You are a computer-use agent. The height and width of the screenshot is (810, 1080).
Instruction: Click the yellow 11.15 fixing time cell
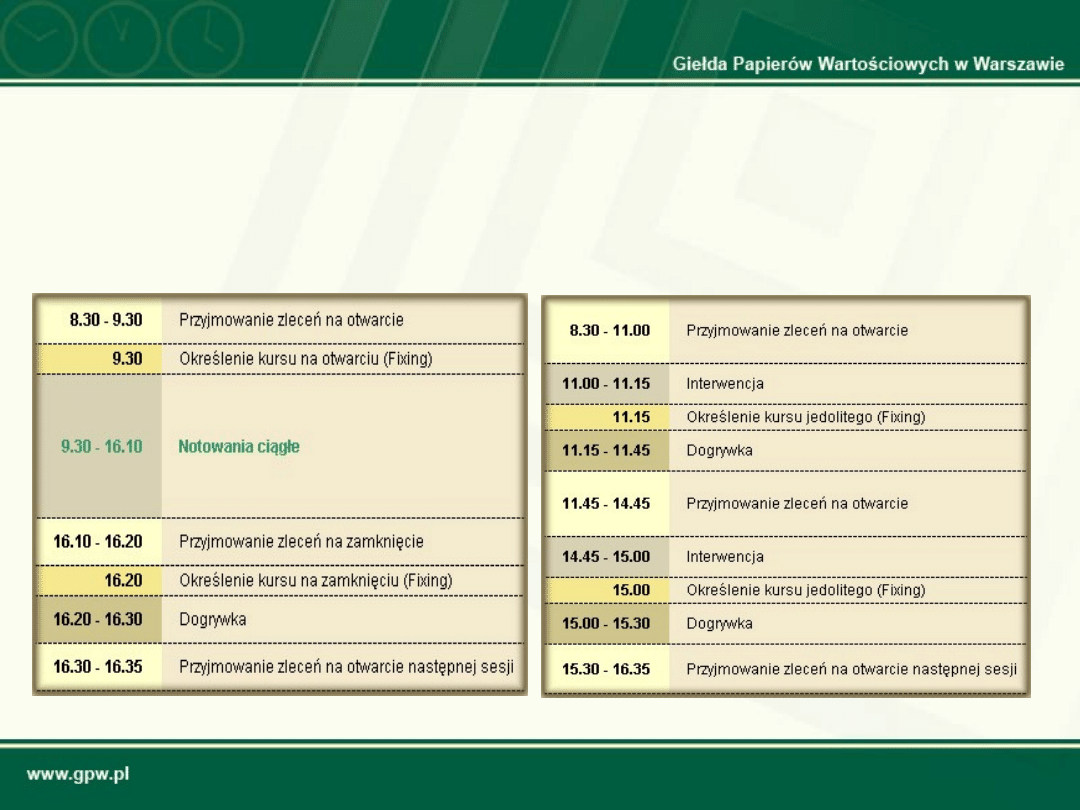pyautogui.click(x=630, y=416)
